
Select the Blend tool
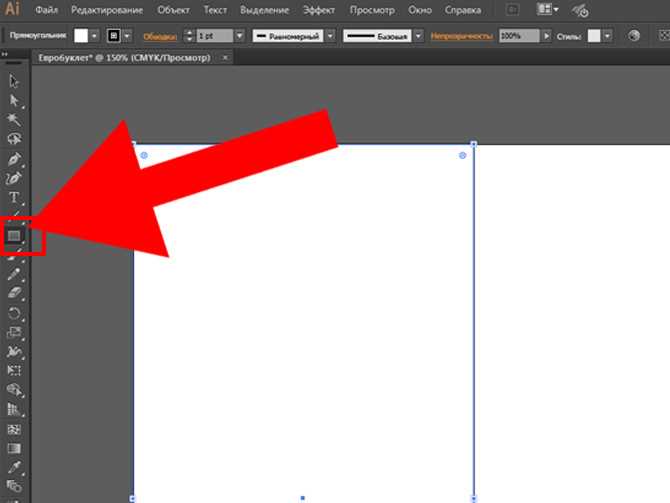pos(14,486)
